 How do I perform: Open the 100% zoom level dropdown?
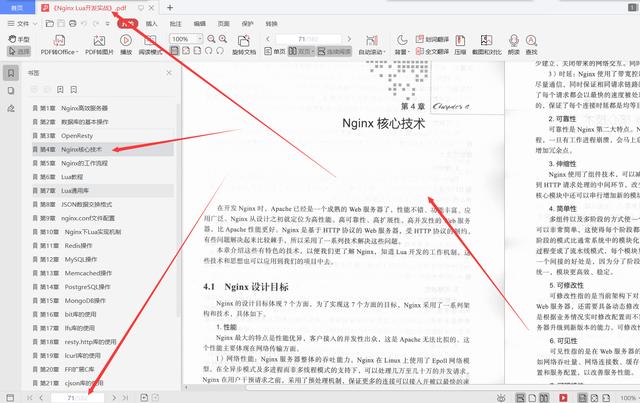[200, 39]
